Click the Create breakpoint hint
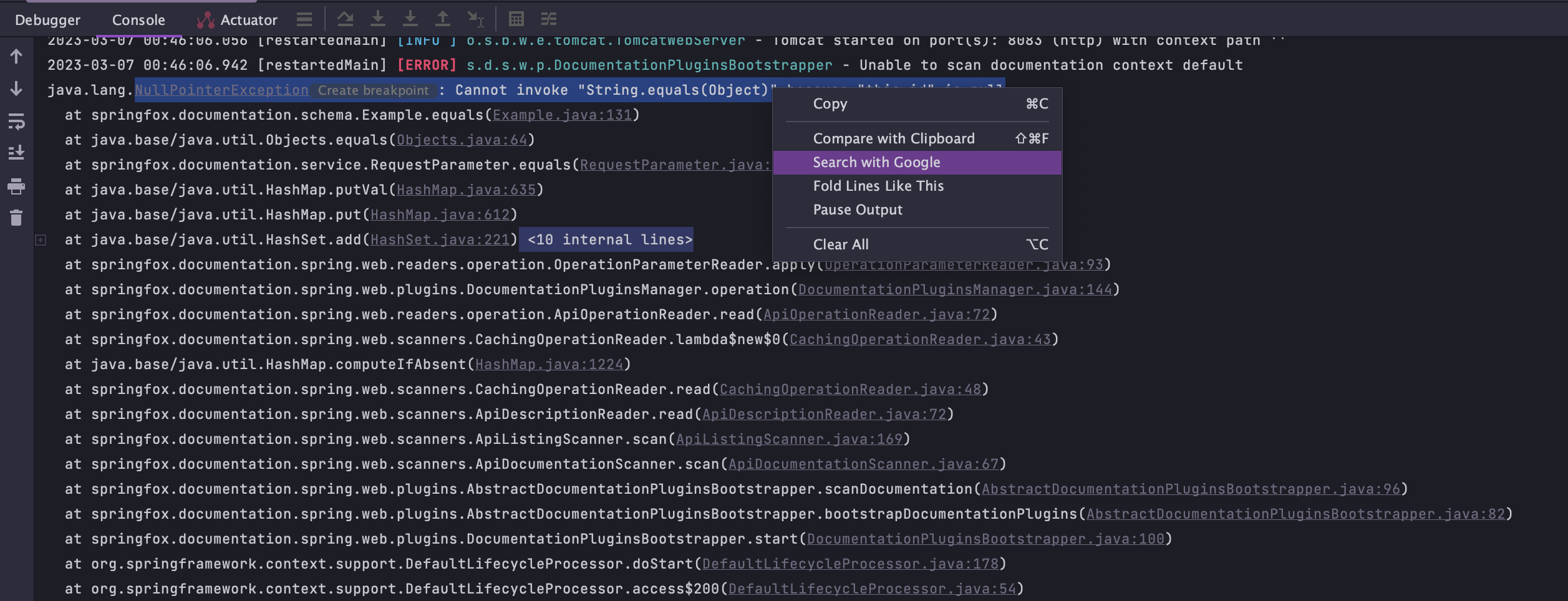1568x601 pixels. (x=373, y=90)
